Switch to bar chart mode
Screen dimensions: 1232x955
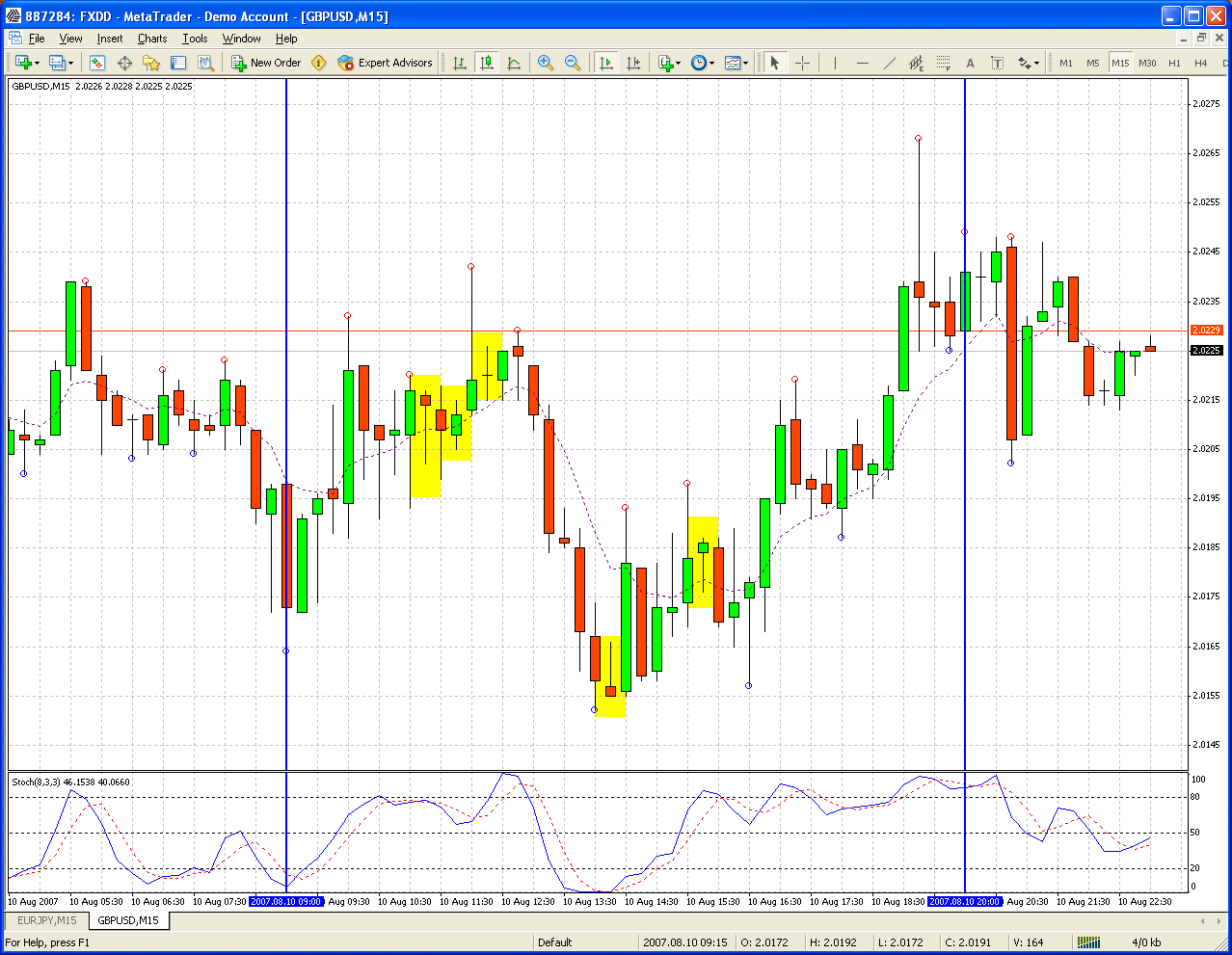click(x=460, y=63)
